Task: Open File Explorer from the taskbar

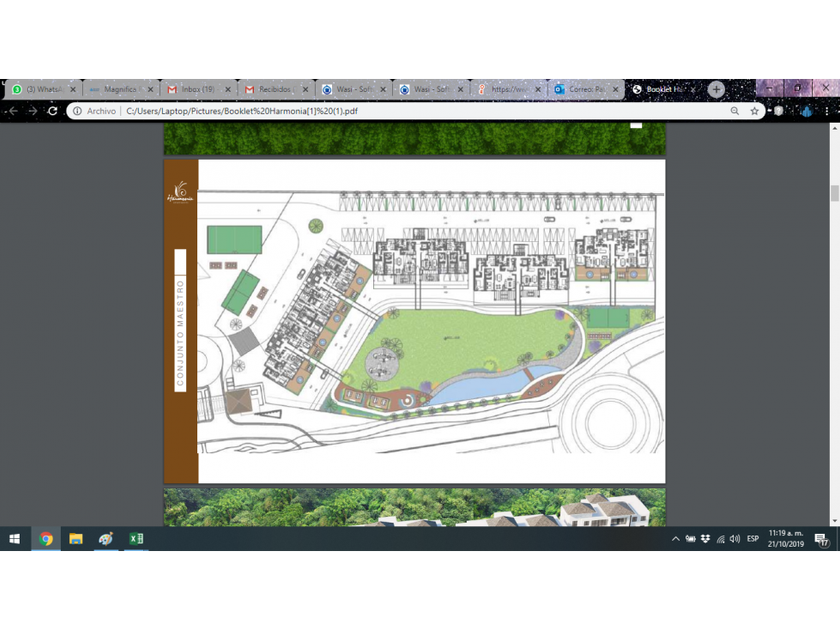Action: click(x=76, y=539)
